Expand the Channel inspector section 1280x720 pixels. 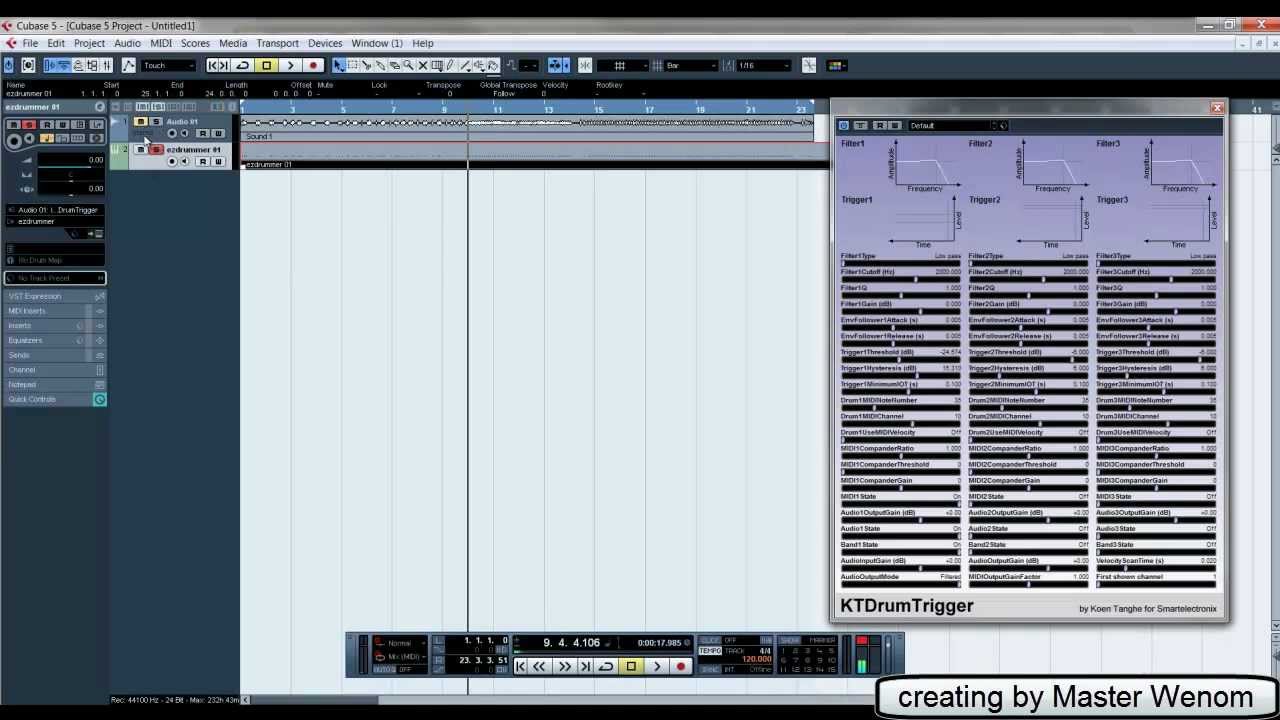pos(55,370)
